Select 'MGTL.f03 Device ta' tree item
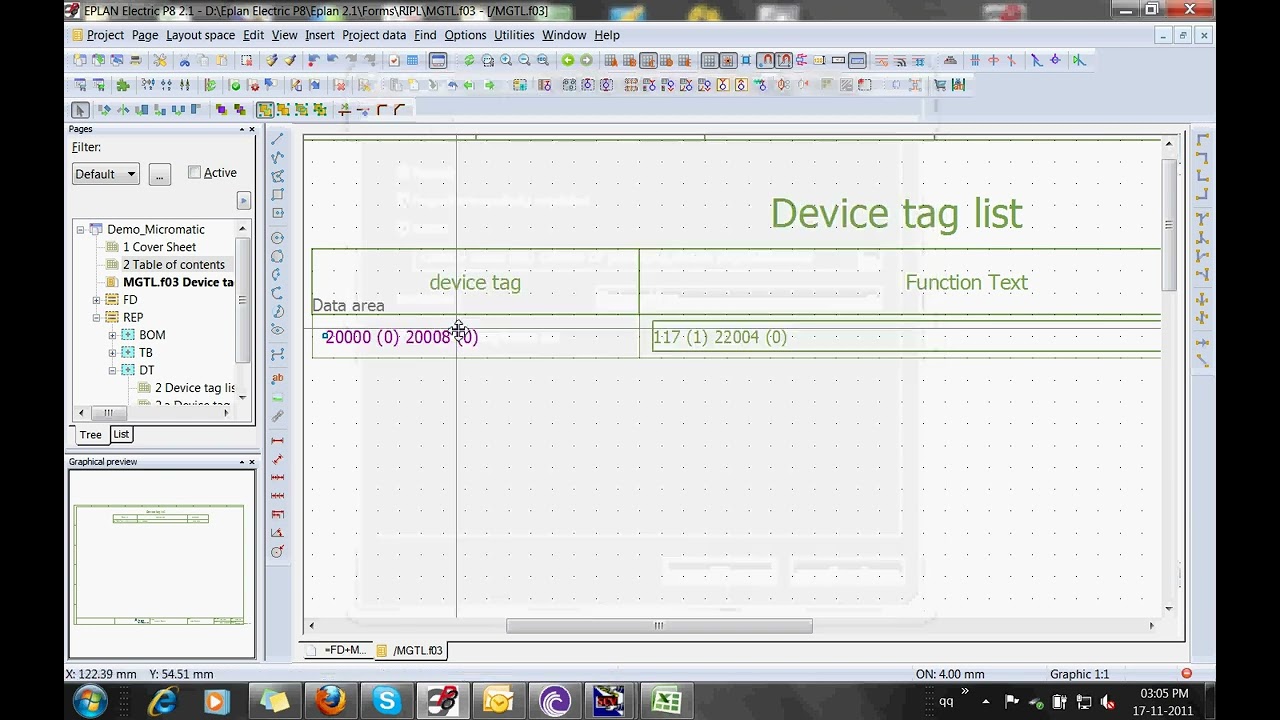The width and height of the screenshot is (1280, 720). 178,282
